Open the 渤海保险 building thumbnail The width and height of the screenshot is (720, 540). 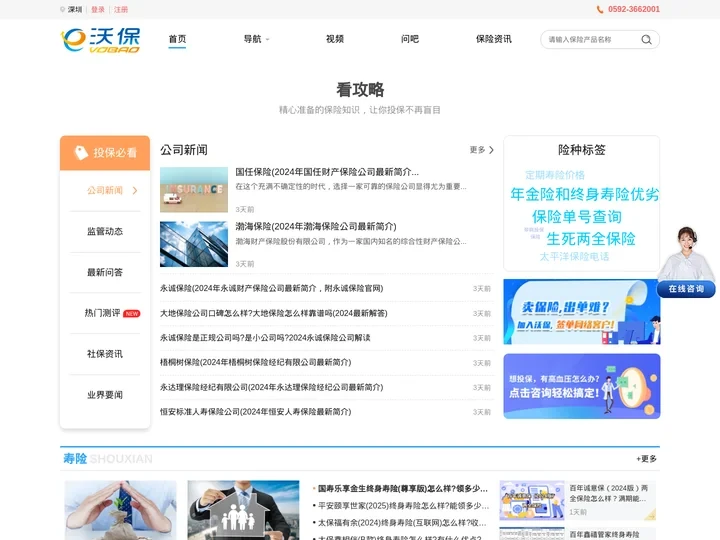coord(194,244)
